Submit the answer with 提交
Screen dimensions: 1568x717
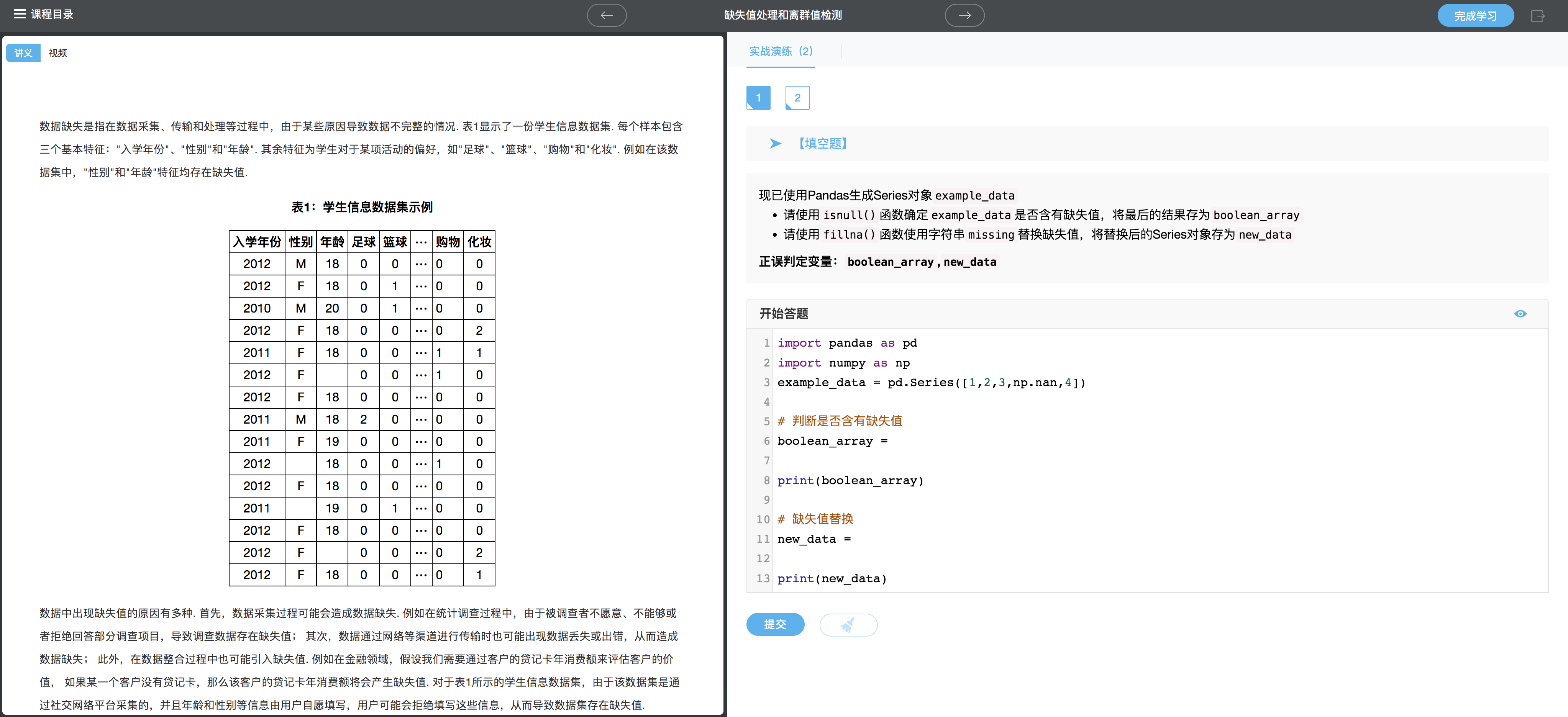pyautogui.click(x=775, y=624)
